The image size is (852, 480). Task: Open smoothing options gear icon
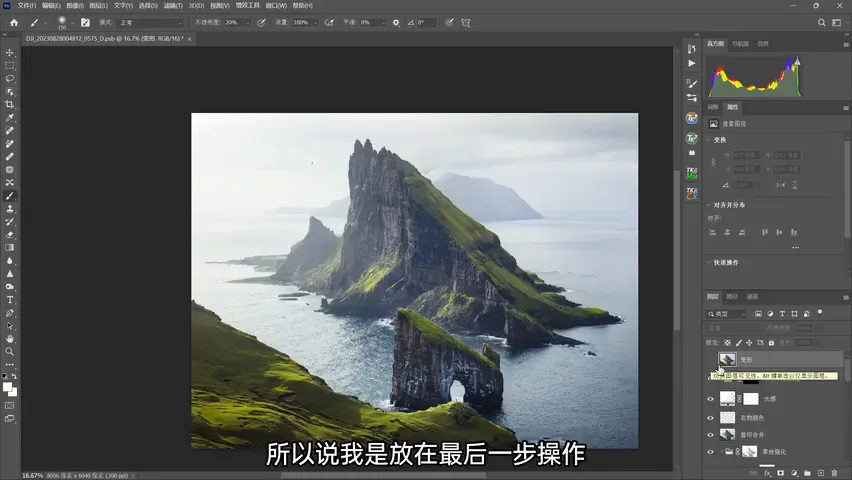coord(396,22)
